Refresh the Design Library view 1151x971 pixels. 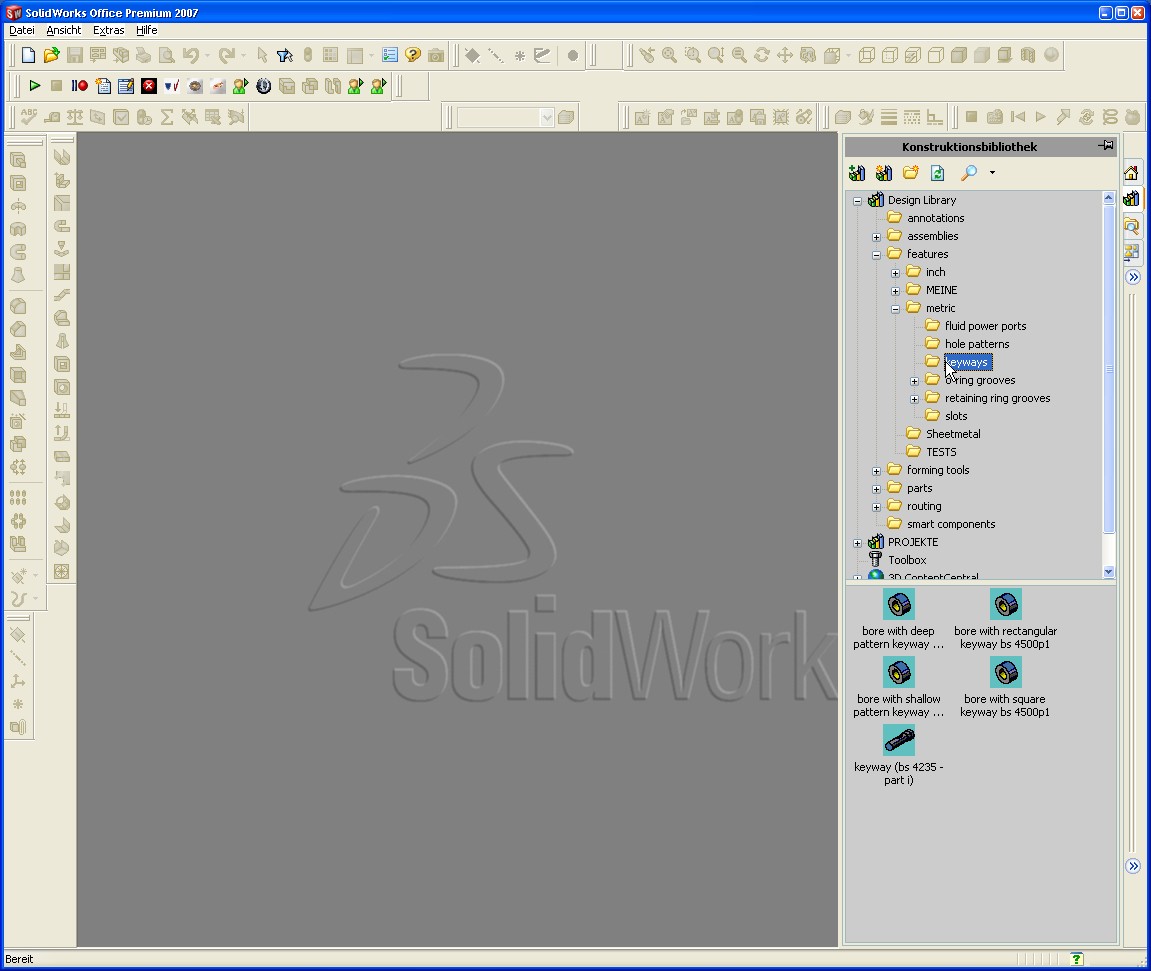(x=937, y=172)
